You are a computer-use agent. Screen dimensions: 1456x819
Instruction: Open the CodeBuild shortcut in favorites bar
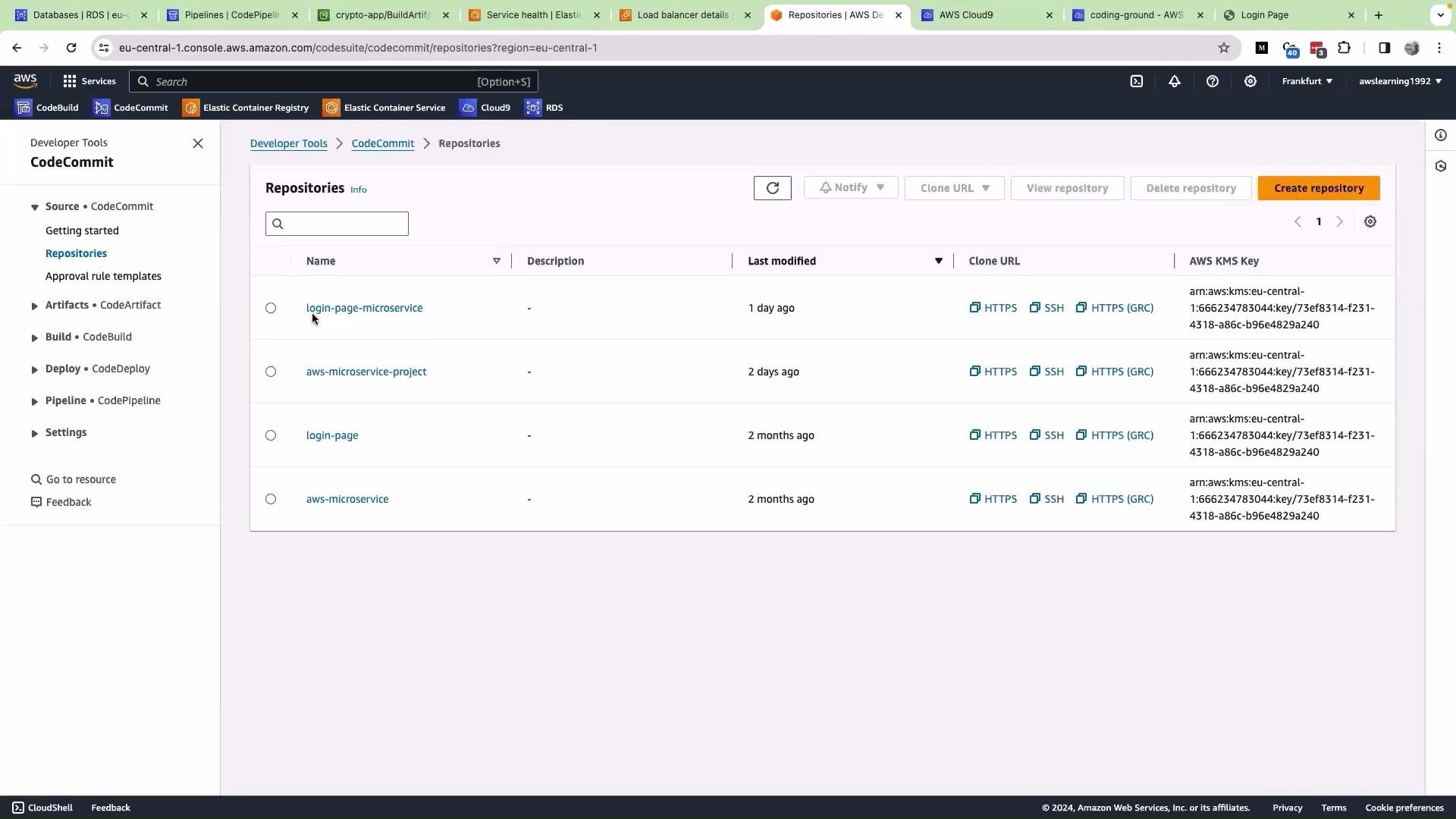(47, 108)
